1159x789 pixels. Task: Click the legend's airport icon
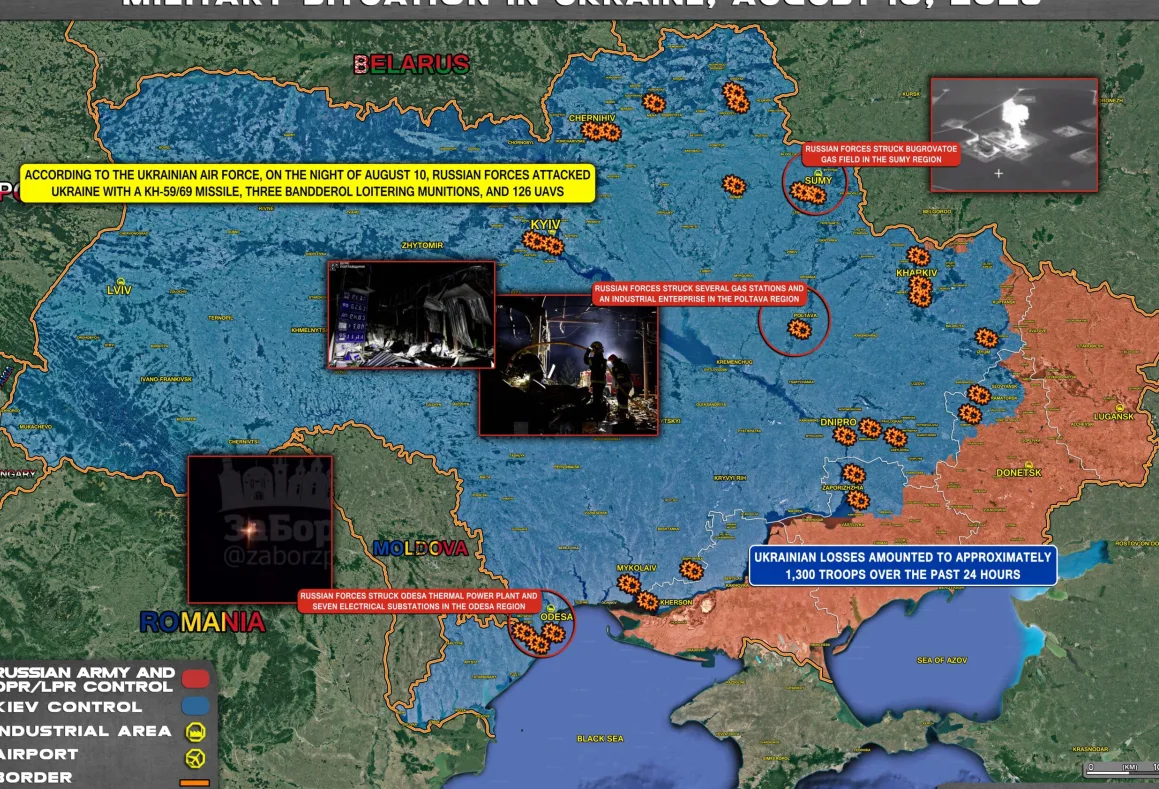(x=195, y=758)
